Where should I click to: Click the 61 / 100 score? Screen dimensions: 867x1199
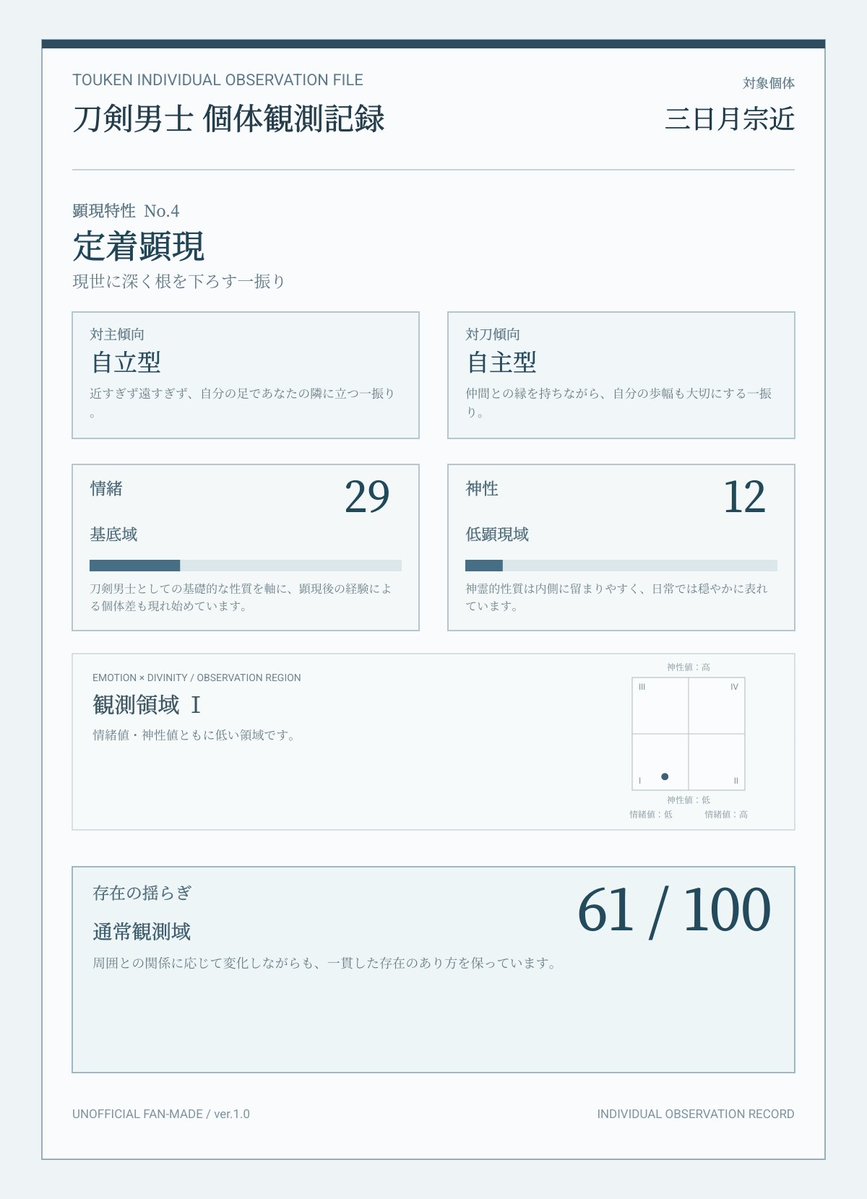pos(674,910)
